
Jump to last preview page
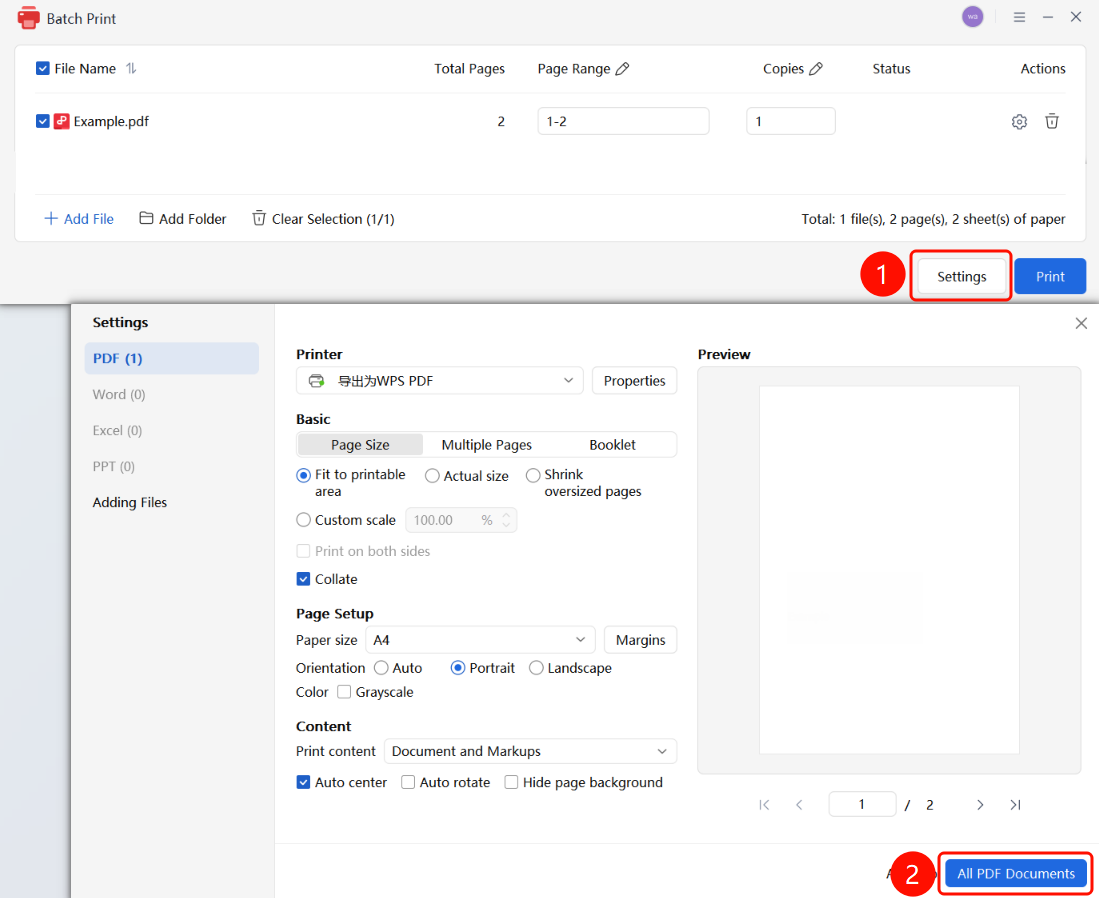(x=1015, y=805)
